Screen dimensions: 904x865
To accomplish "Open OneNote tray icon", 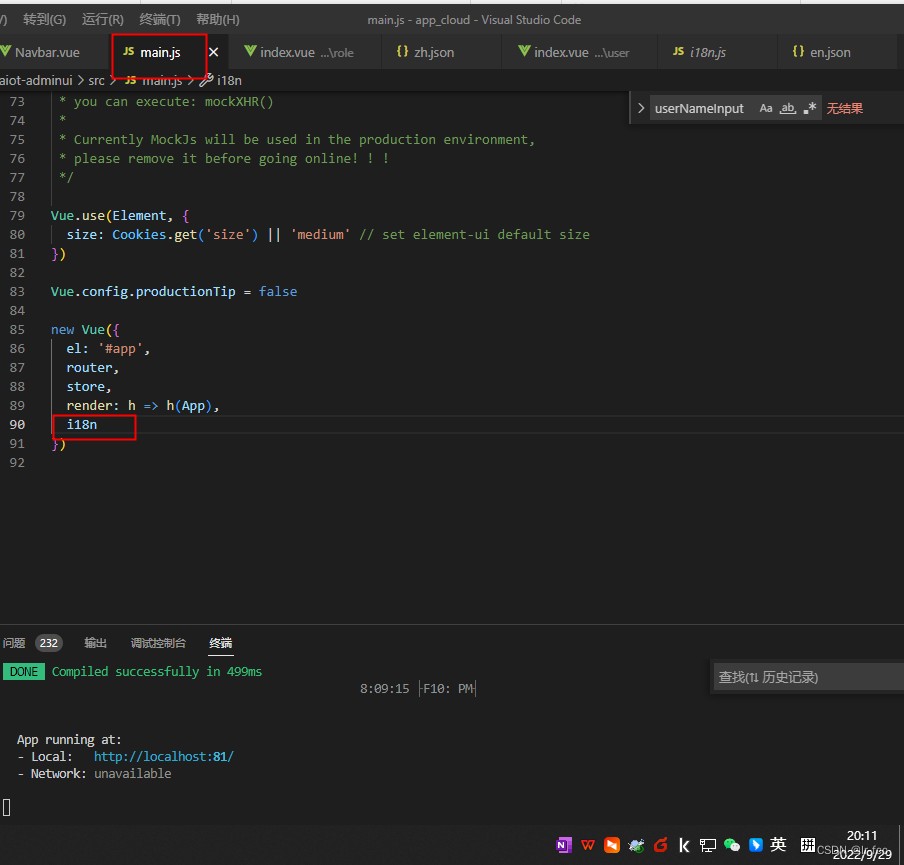I will pyautogui.click(x=563, y=845).
